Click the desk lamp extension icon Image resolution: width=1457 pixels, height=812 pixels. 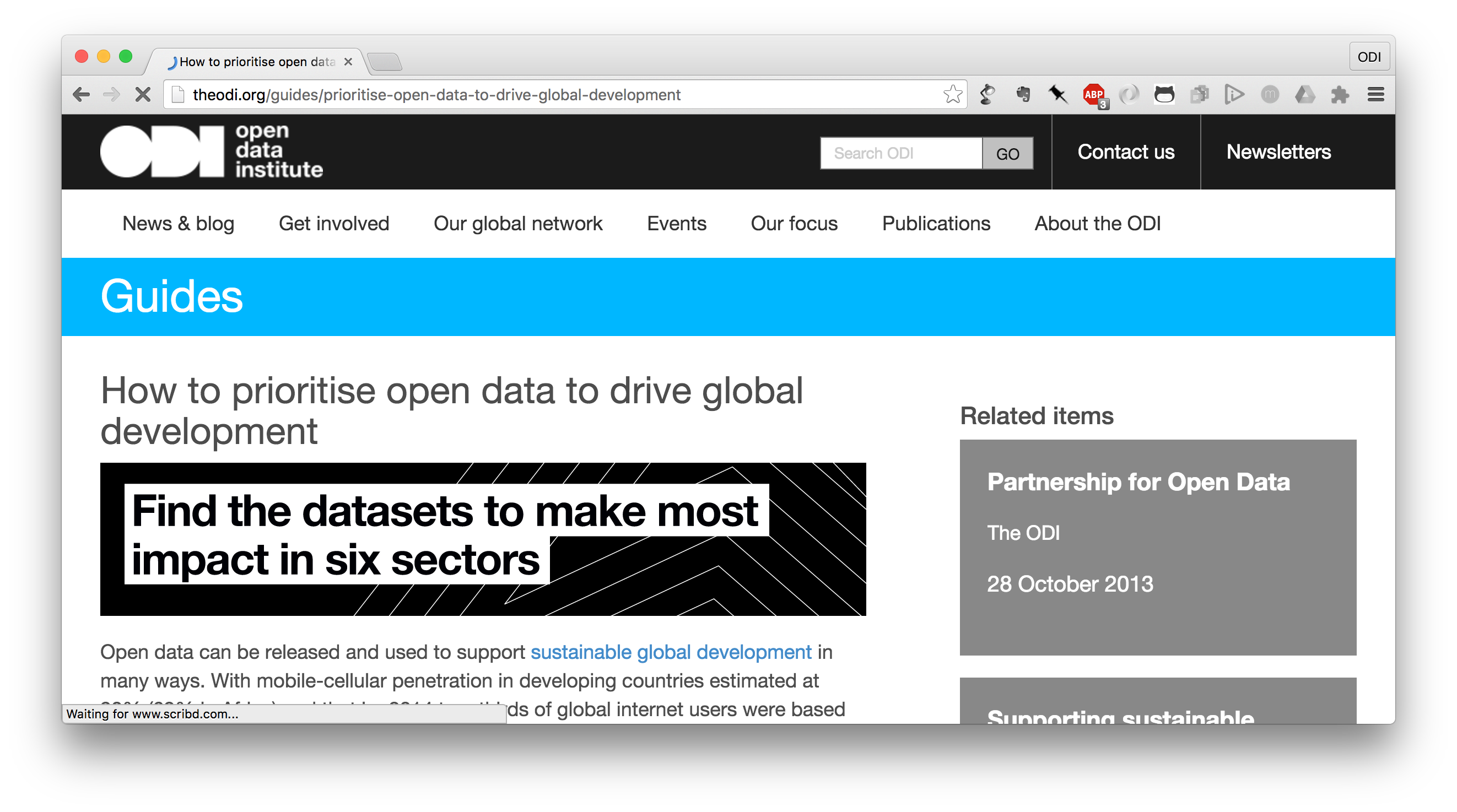[987, 94]
